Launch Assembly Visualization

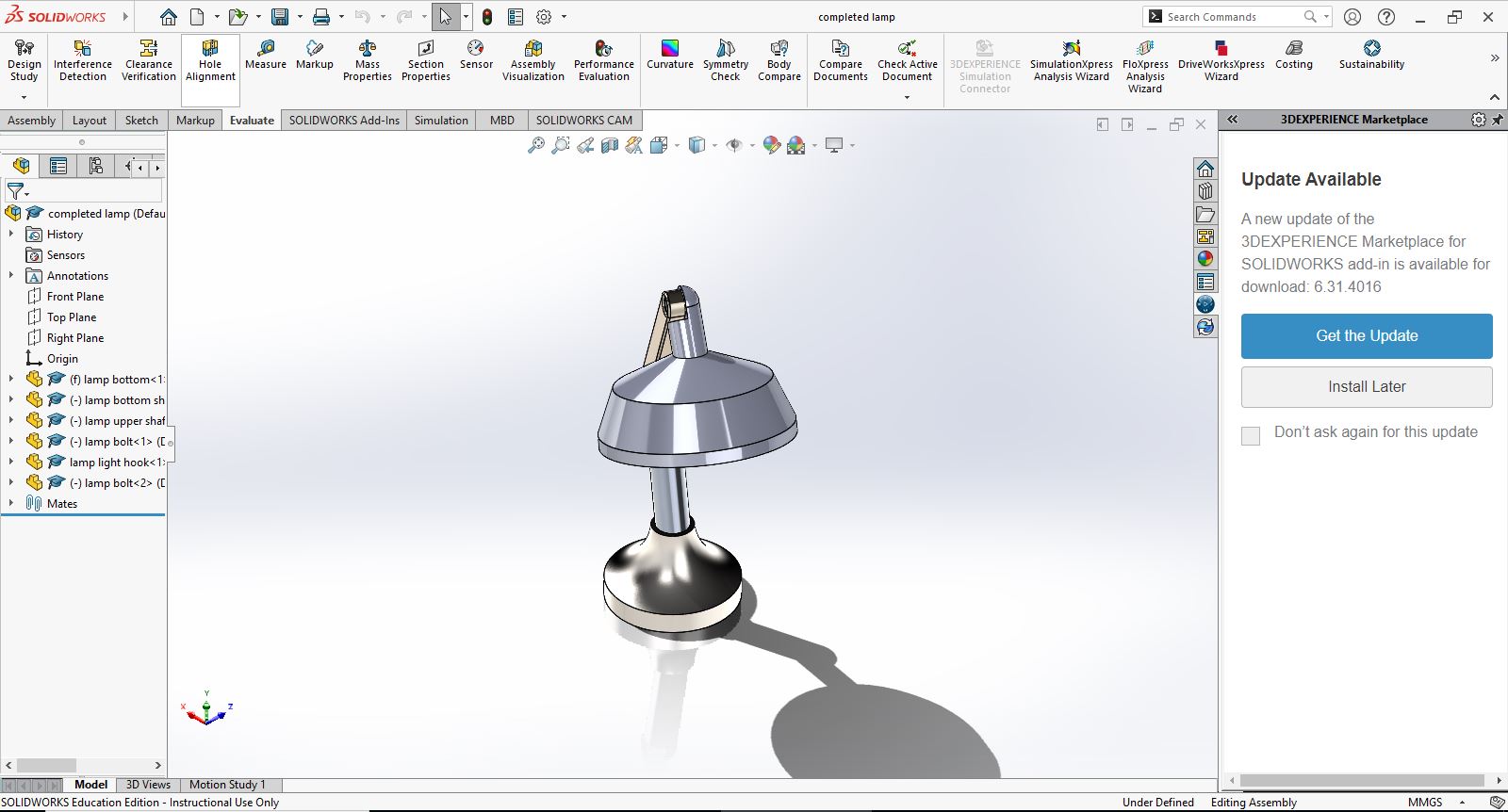point(533,60)
